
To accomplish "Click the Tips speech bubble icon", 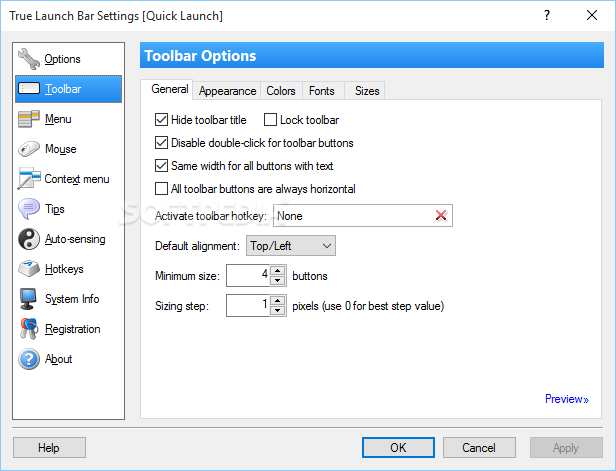I will coord(29,209).
